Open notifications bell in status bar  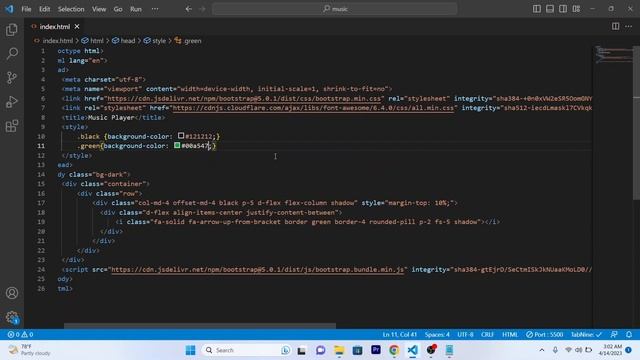point(629,334)
